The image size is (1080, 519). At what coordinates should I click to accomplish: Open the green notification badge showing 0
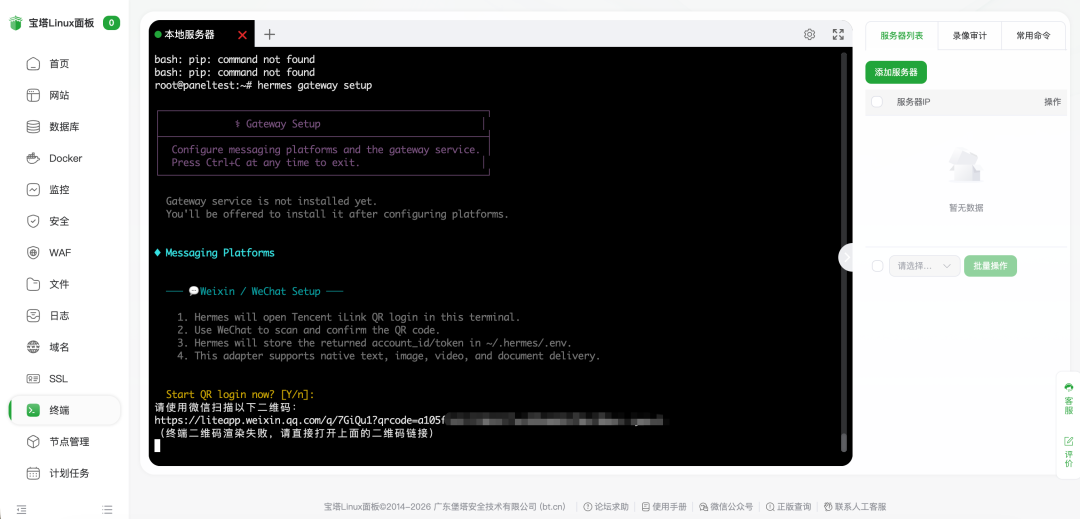pos(112,23)
